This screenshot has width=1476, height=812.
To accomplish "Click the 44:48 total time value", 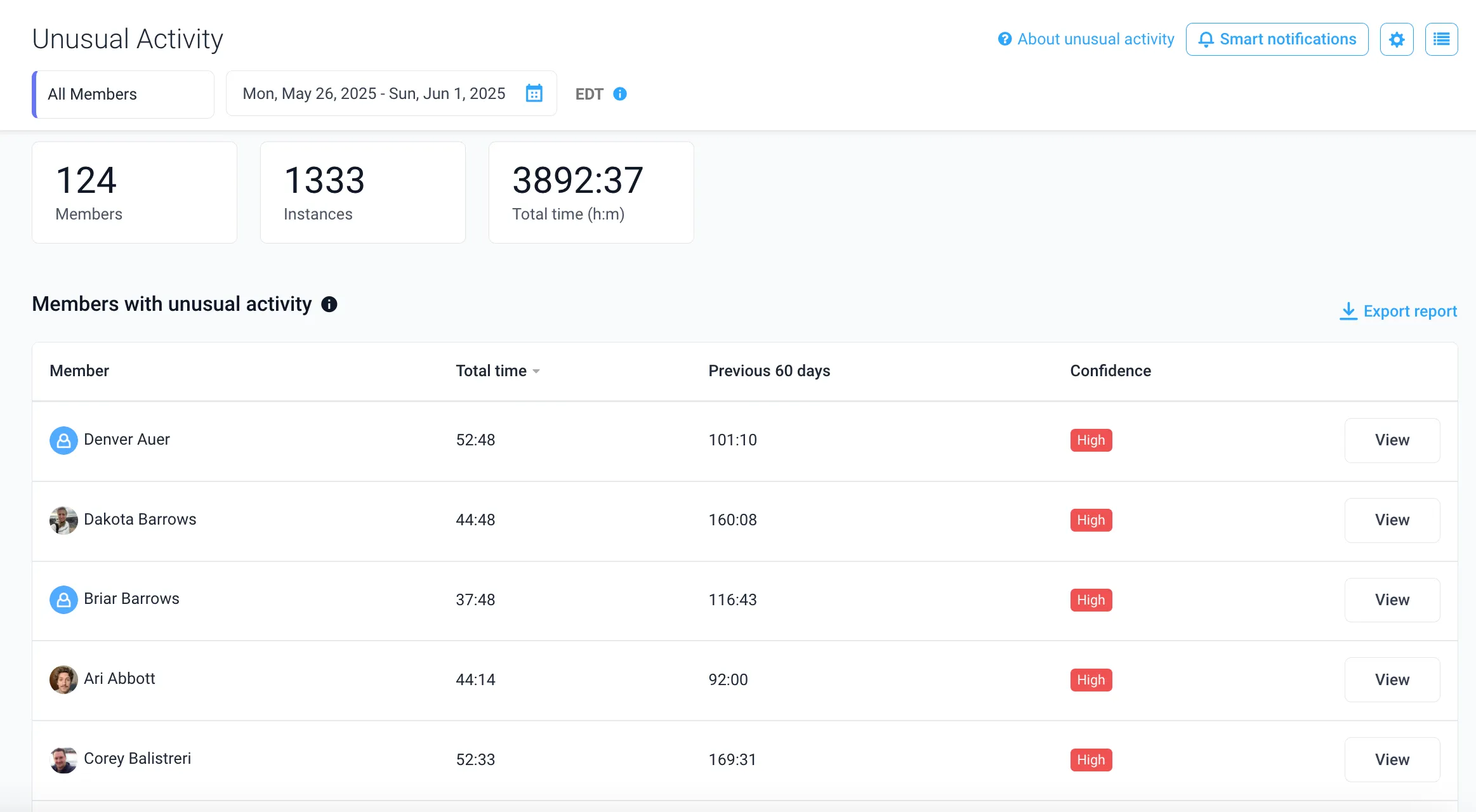I will click(475, 520).
